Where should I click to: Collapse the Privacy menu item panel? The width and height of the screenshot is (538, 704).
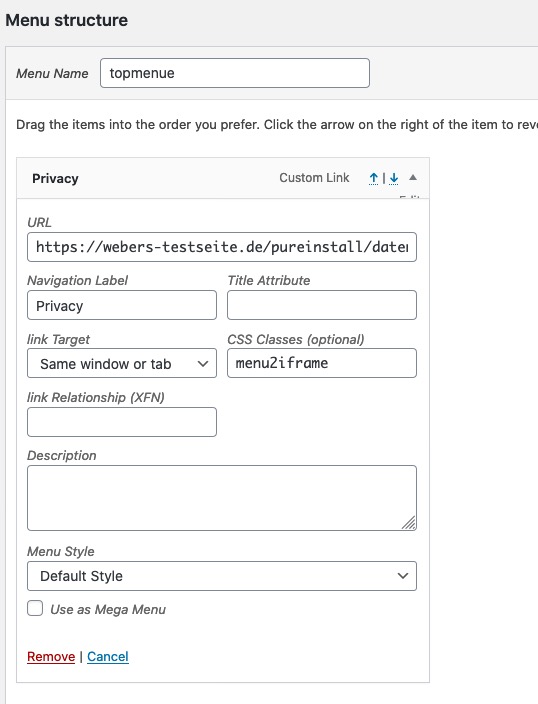pos(413,178)
